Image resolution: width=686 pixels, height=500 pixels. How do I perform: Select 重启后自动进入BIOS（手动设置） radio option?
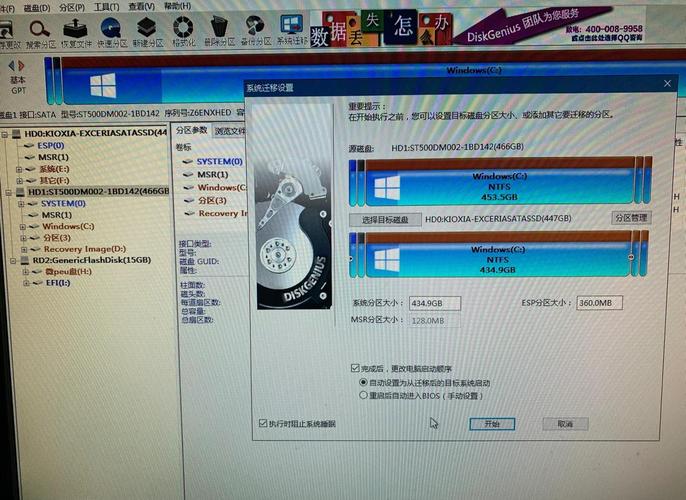(x=363, y=395)
